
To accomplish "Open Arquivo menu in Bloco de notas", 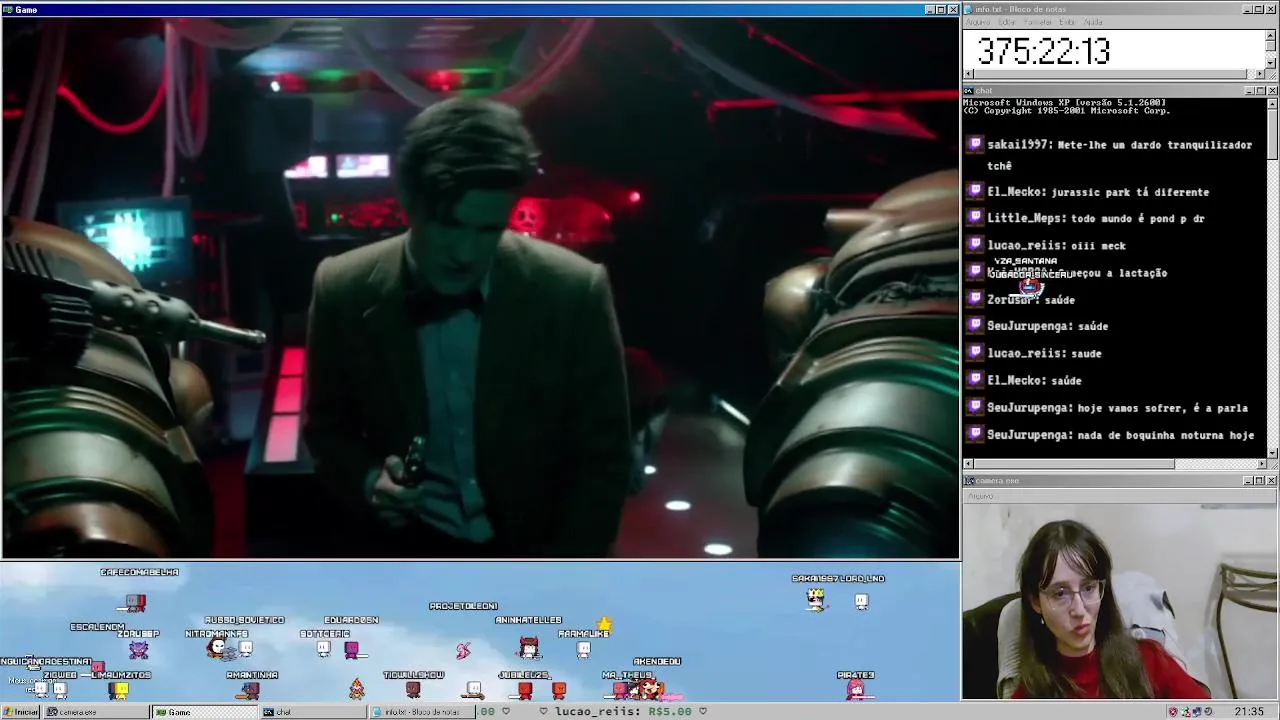I will 979,22.
